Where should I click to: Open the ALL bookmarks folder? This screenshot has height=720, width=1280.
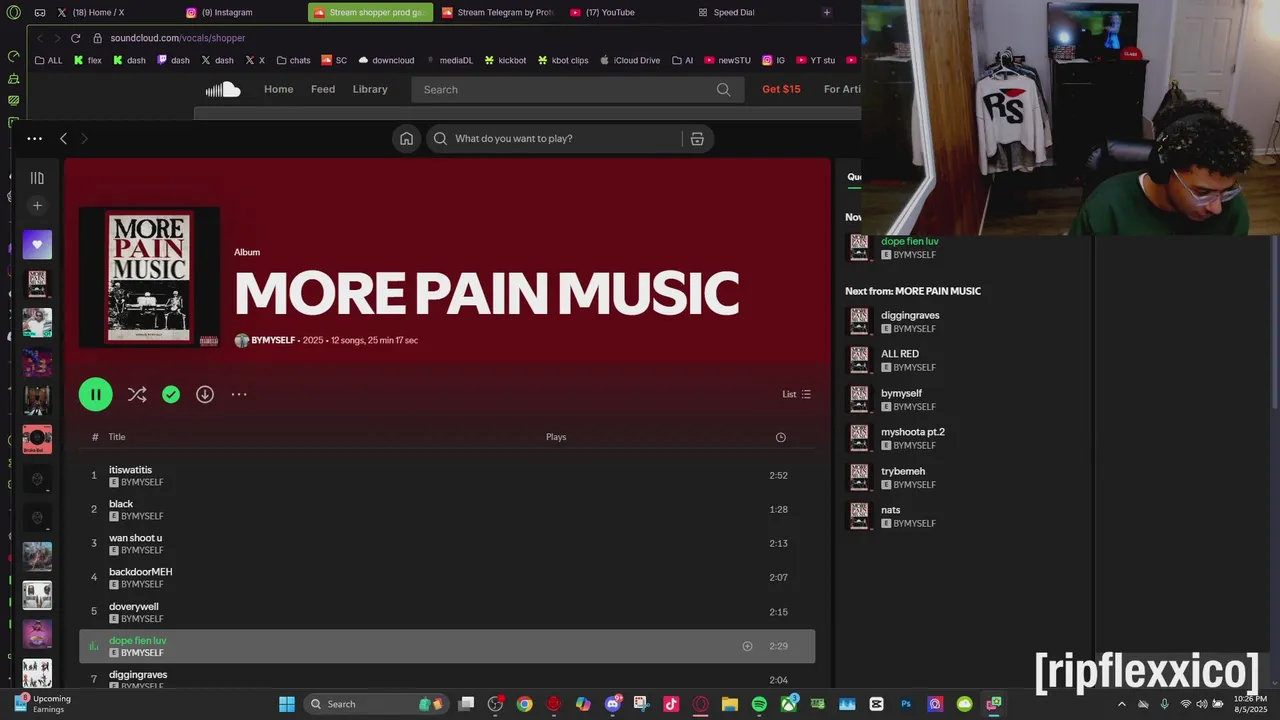click(x=48, y=60)
